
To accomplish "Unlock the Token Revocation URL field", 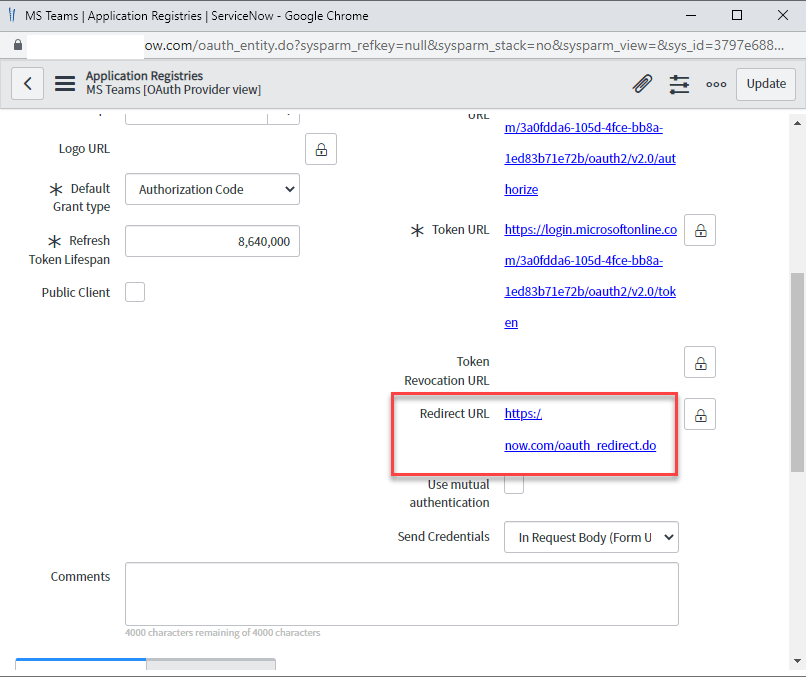I will coord(699,361).
